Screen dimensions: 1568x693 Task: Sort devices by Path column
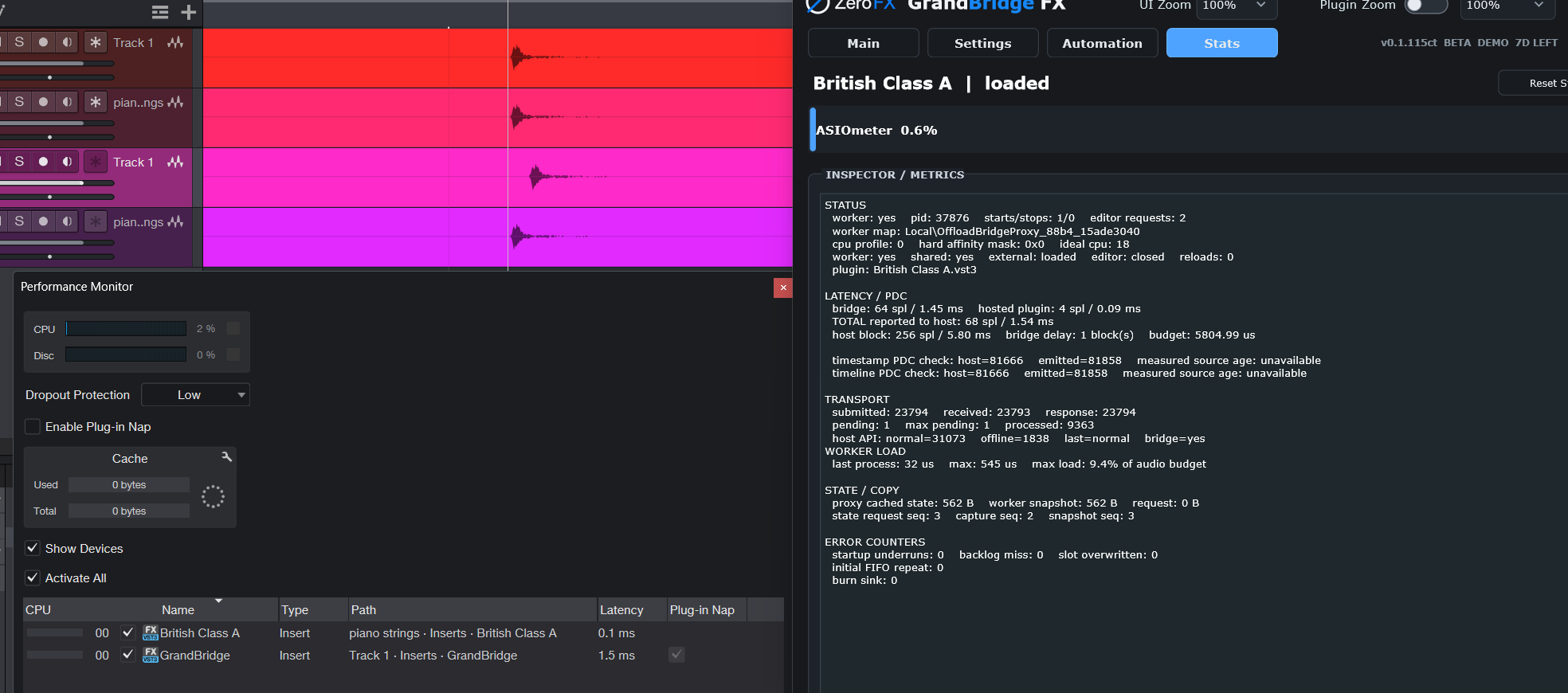coord(472,610)
